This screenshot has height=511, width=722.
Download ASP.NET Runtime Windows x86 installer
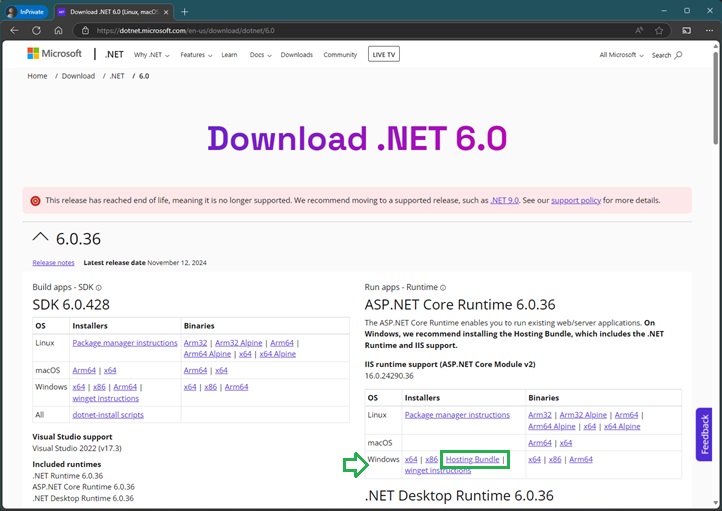click(431, 459)
